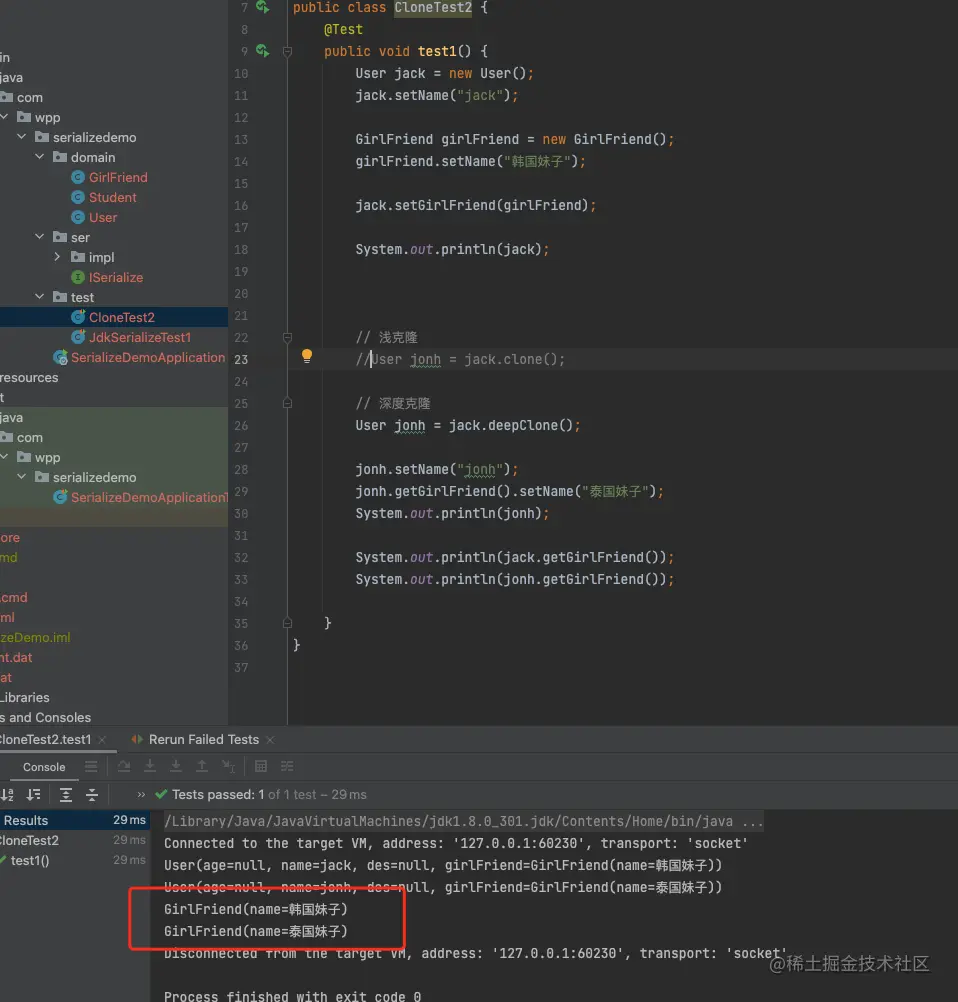
Task: Click the Tests passed status text
Action: (x=218, y=794)
